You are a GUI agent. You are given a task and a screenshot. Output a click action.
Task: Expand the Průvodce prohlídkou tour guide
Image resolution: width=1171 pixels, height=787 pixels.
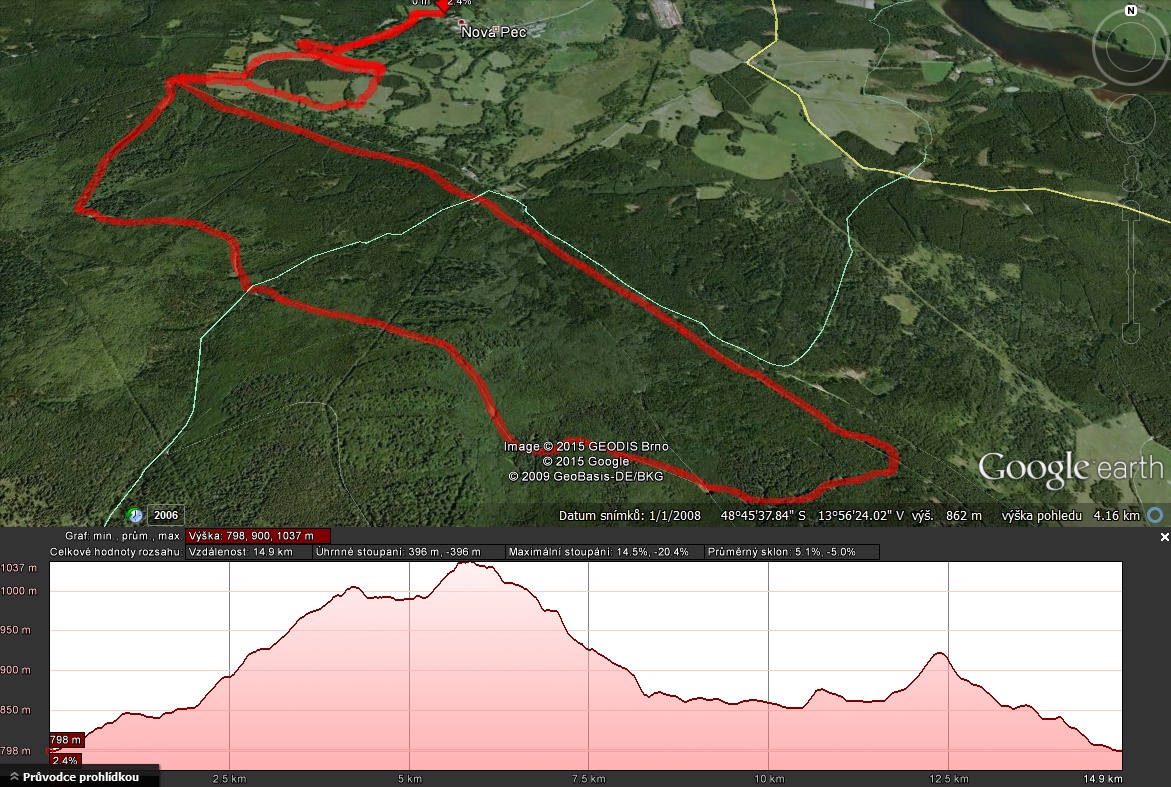pyautogui.click(x=79, y=777)
